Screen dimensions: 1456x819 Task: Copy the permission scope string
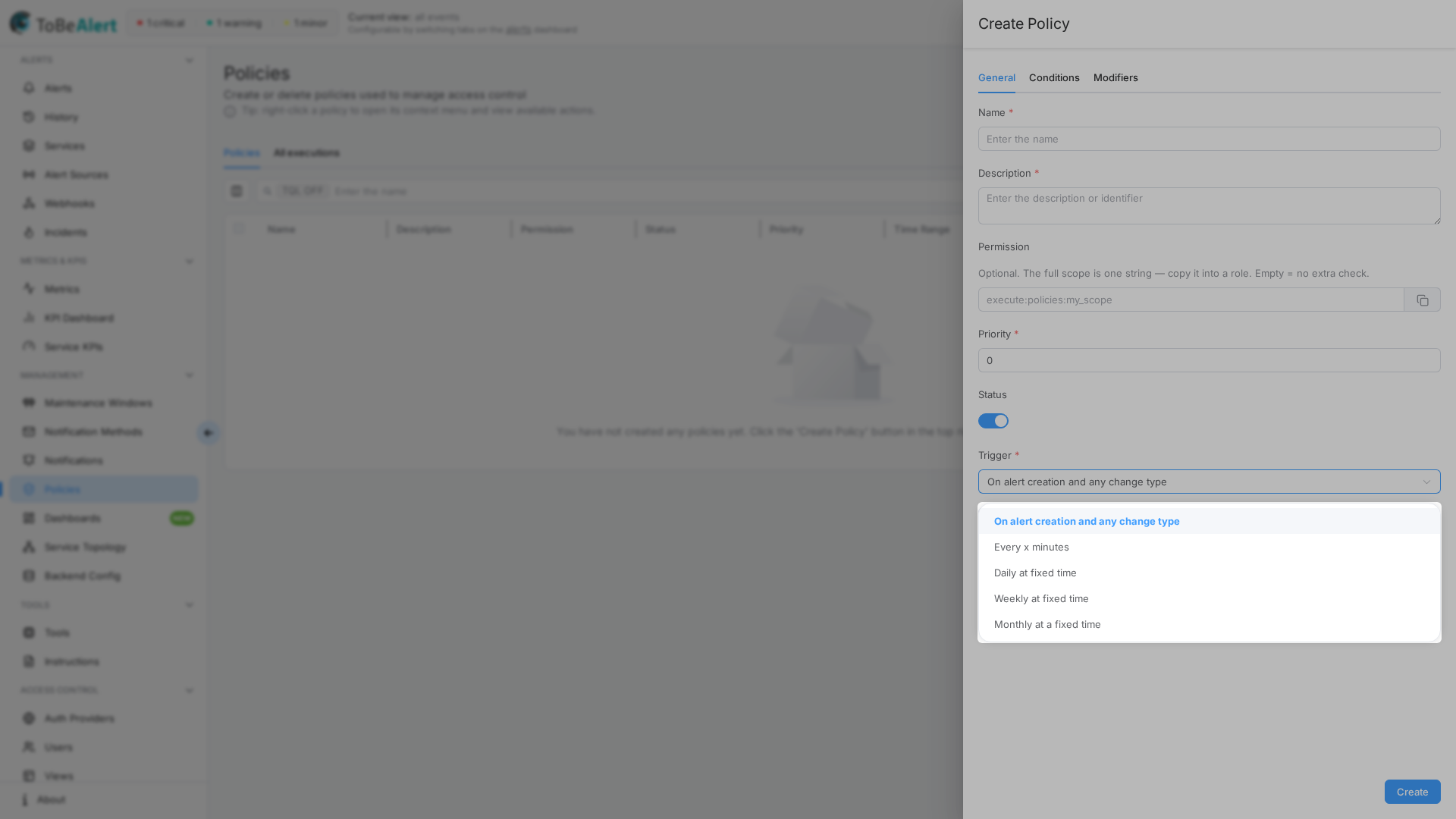click(x=1422, y=300)
